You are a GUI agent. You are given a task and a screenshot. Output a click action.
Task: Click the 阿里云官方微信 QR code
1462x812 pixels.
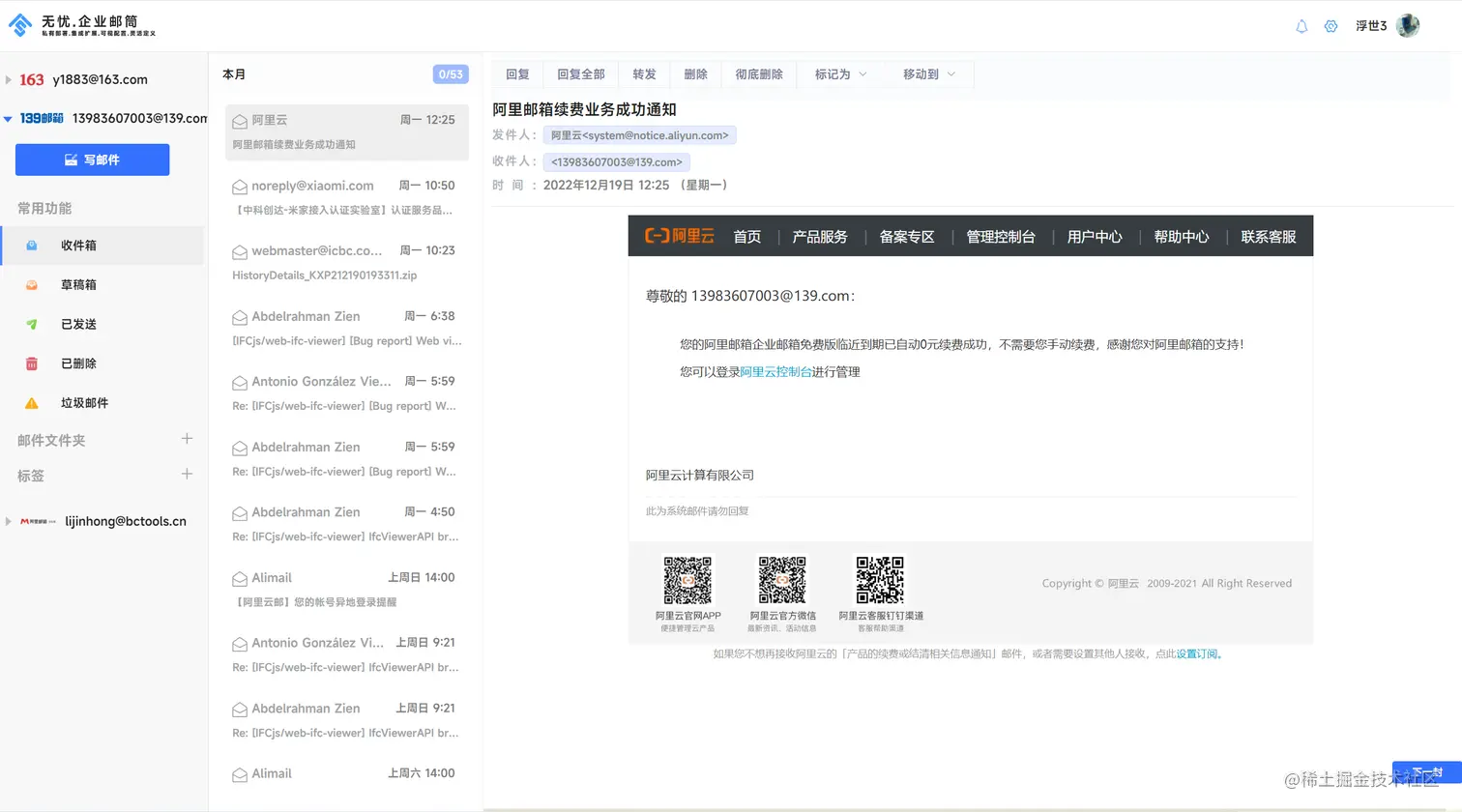click(x=782, y=580)
